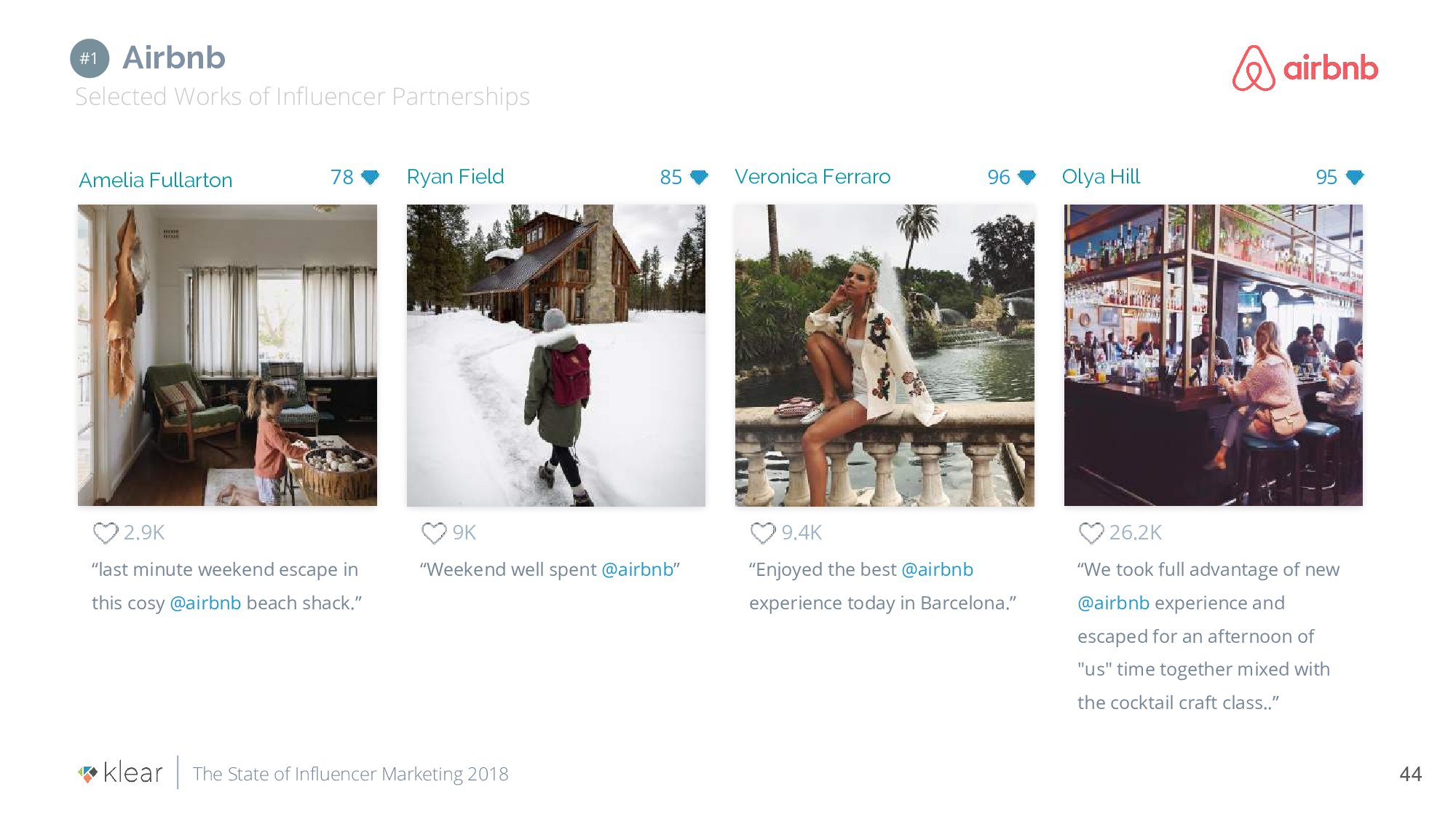
Task: Open Olya Hill's name link
Action: (1101, 176)
